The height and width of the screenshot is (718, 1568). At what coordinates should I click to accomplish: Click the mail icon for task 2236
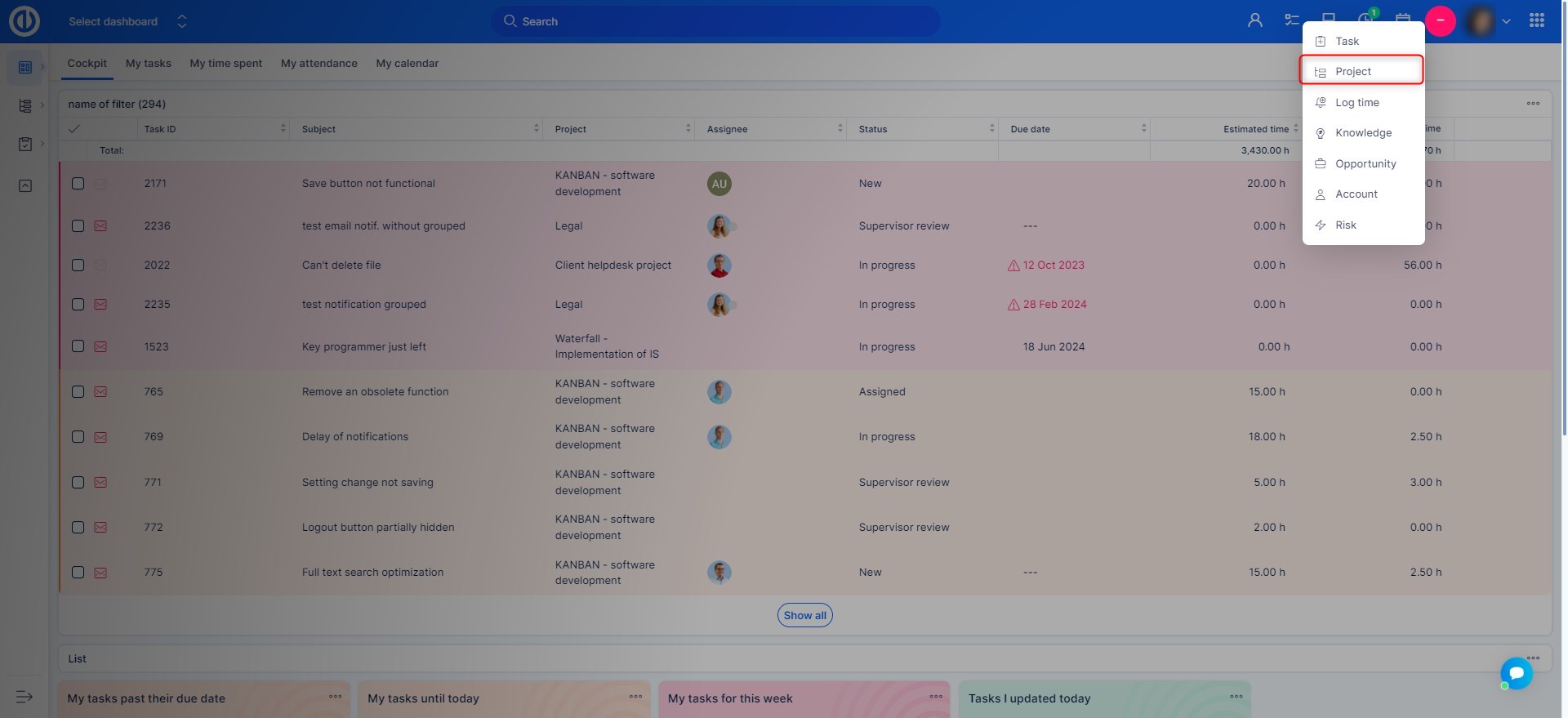pyautogui.click(x=100, y=226)
